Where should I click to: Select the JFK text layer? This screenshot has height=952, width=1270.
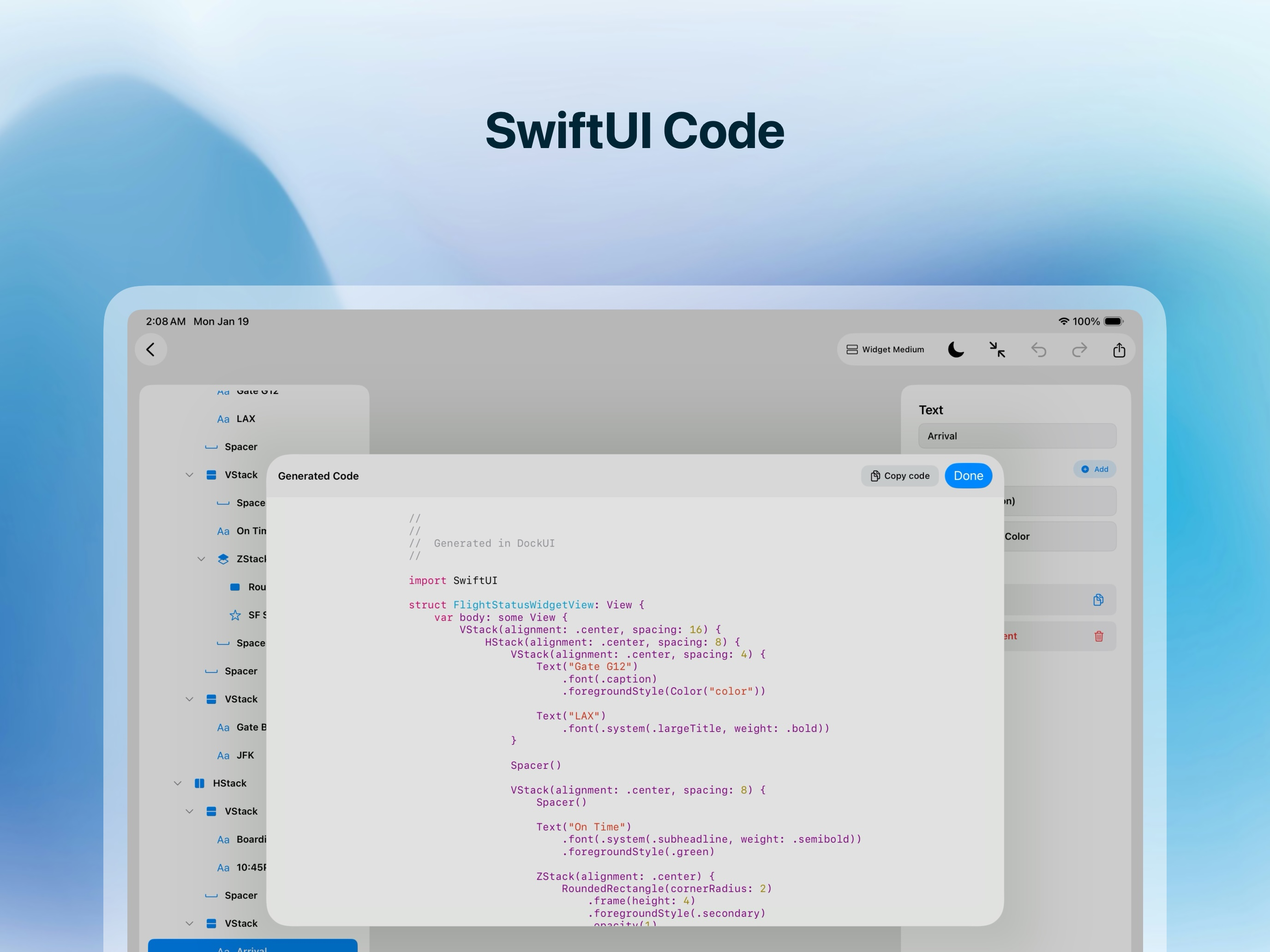click(245, 755)
